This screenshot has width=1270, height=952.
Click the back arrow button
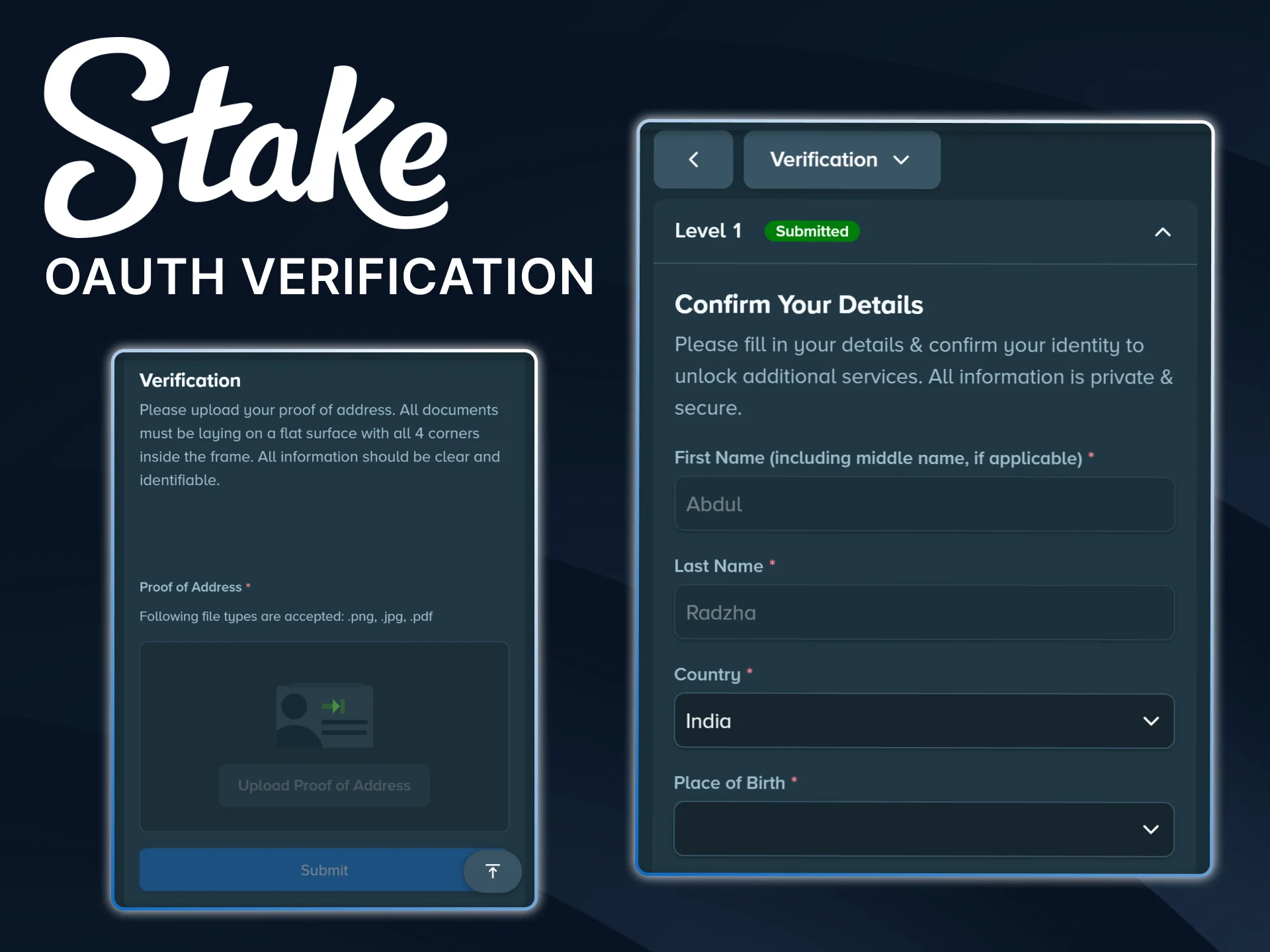(x=693, y=159)
